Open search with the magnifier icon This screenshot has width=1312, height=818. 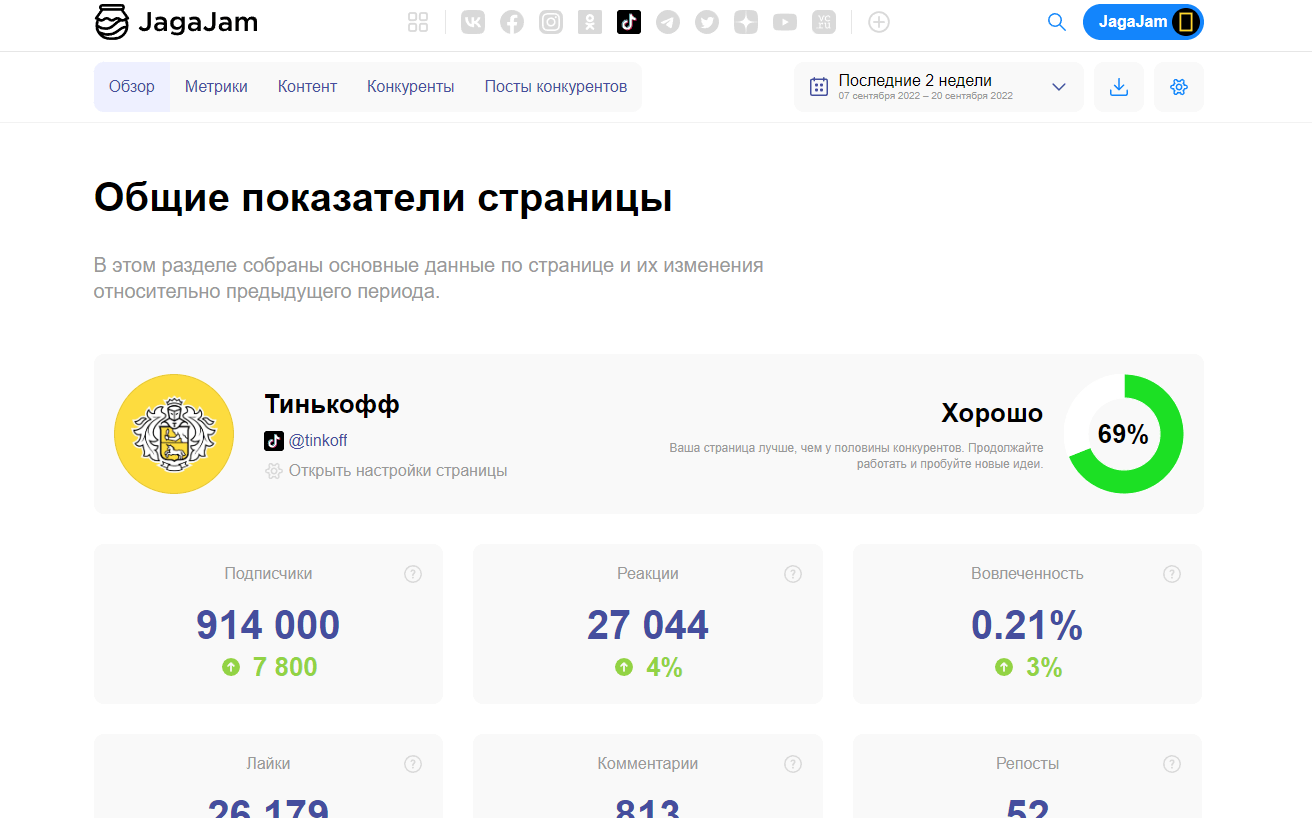click(1057, 22)
